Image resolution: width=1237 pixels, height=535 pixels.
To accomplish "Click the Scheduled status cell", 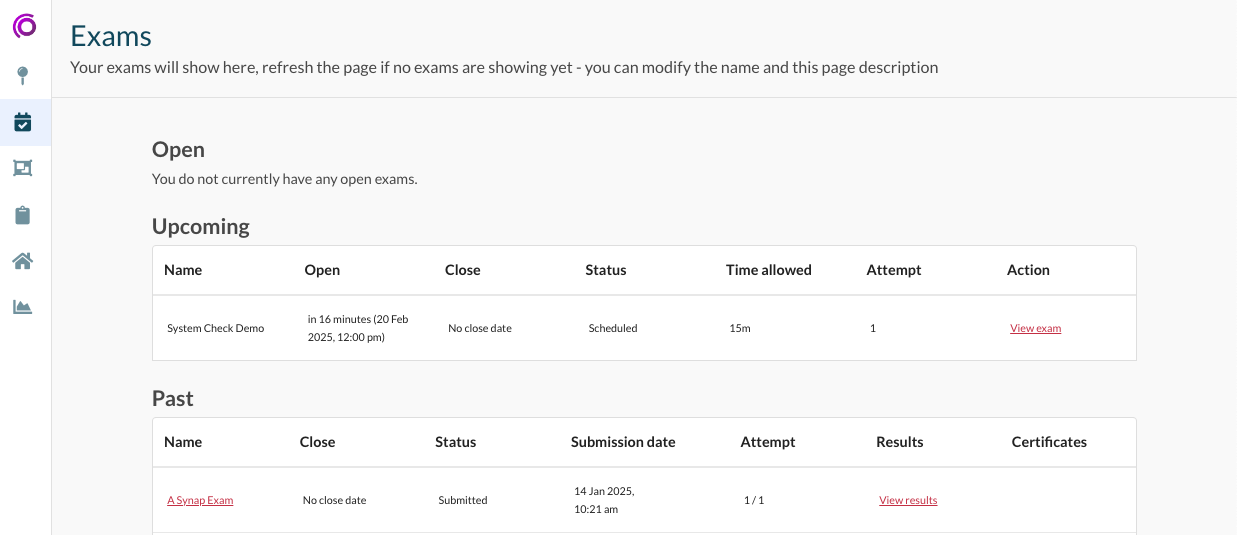I will [x=613, y=328].
